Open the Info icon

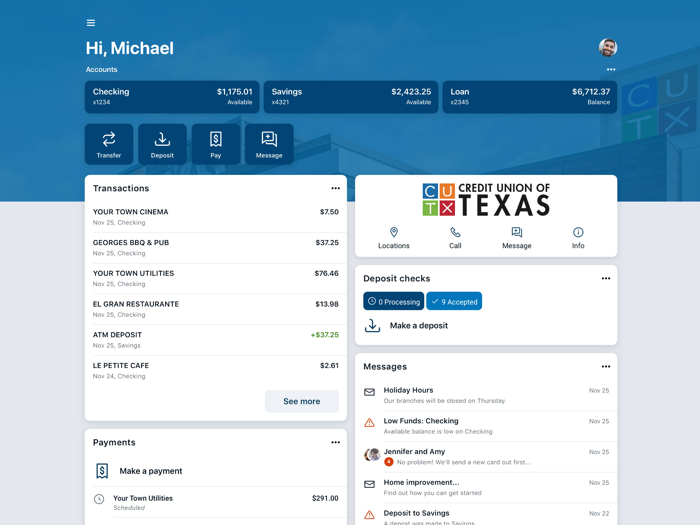click(578, 233)
